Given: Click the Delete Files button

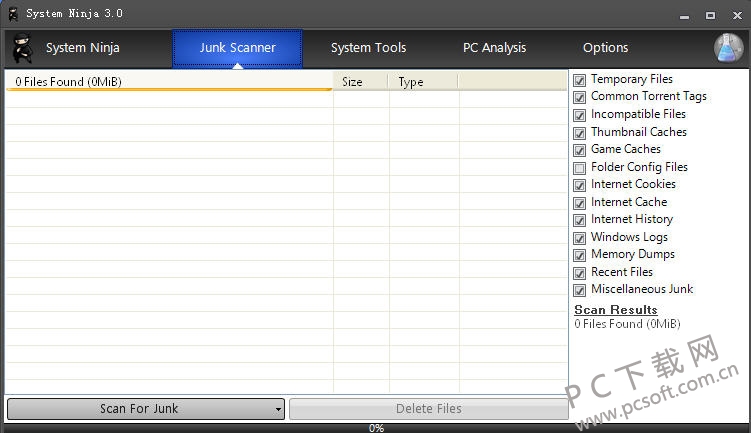Looking at the screenshot, I should [429, 409].
